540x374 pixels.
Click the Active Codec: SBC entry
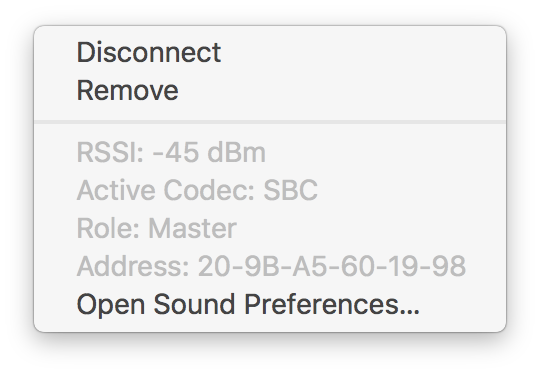pos(270,190)
